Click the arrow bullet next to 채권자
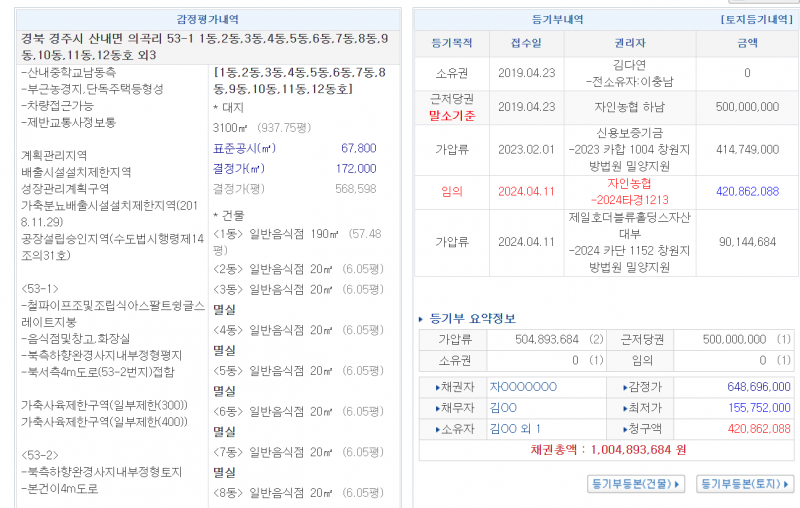This screenshot has width=800, height=508. point(438,387)
